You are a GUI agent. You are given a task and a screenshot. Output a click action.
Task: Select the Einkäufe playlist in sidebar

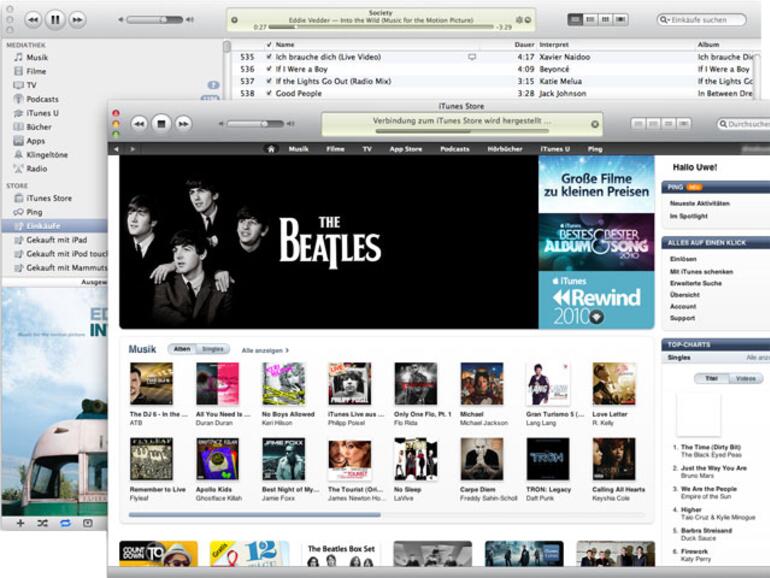[54, 226]
